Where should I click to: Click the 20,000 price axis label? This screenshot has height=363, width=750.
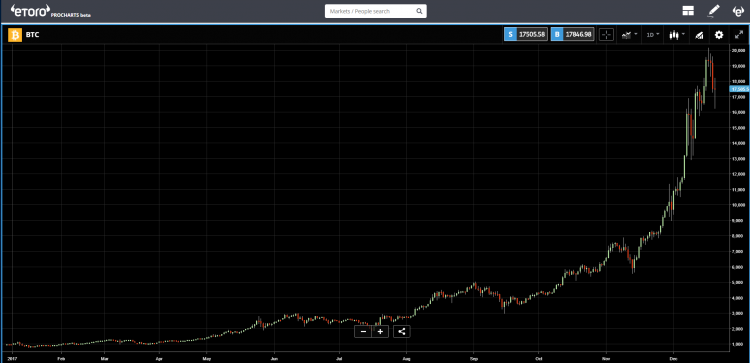(739, 50)
